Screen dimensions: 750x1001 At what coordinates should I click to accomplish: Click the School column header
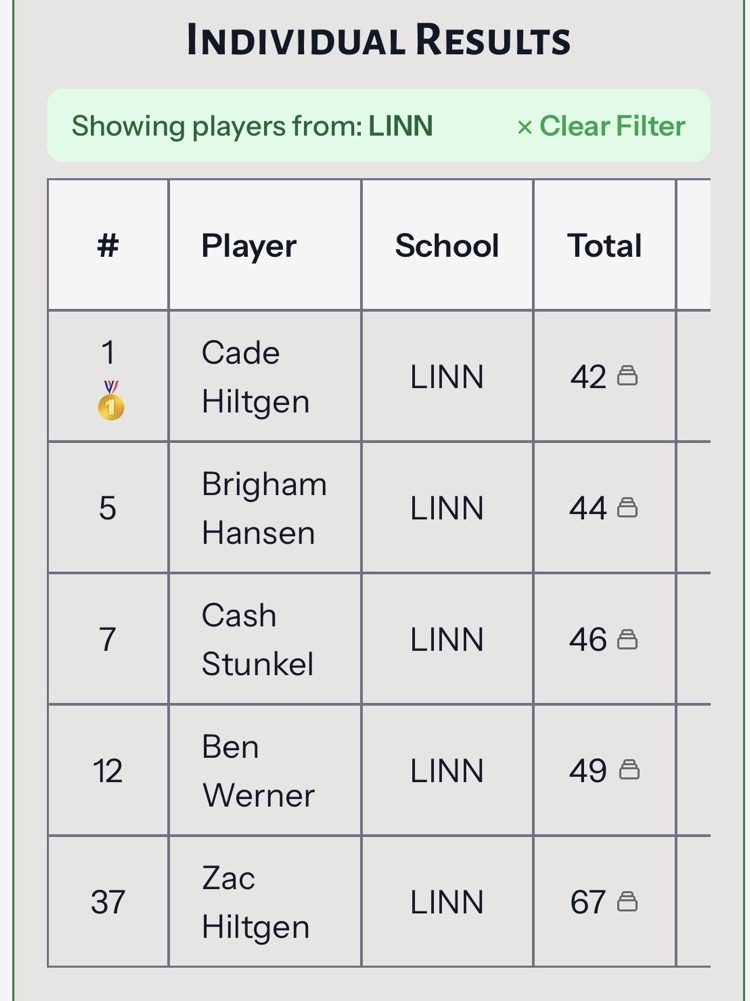(x=447, y=246)
